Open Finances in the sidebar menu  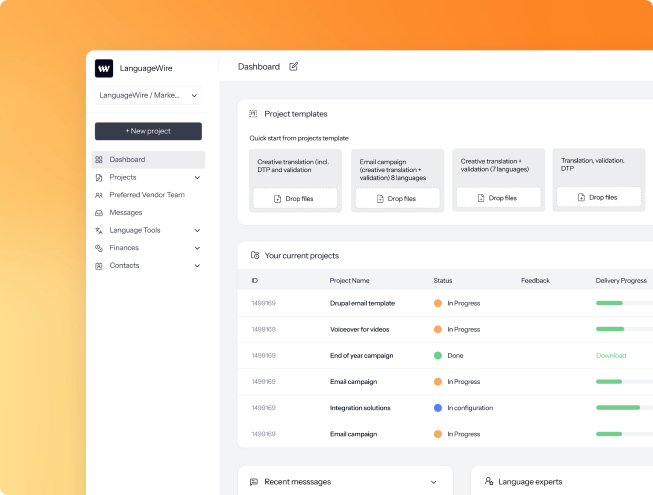tap(148, 248)
